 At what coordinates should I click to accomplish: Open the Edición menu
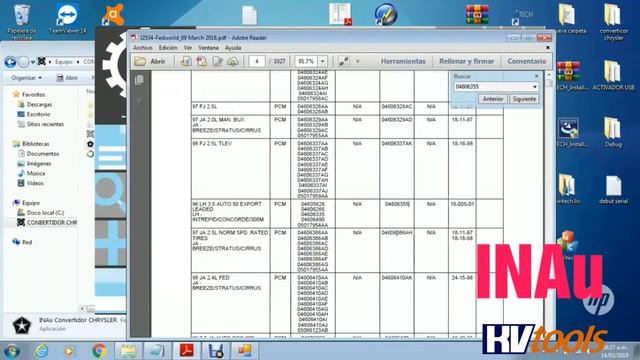click(x=168, y=48)
